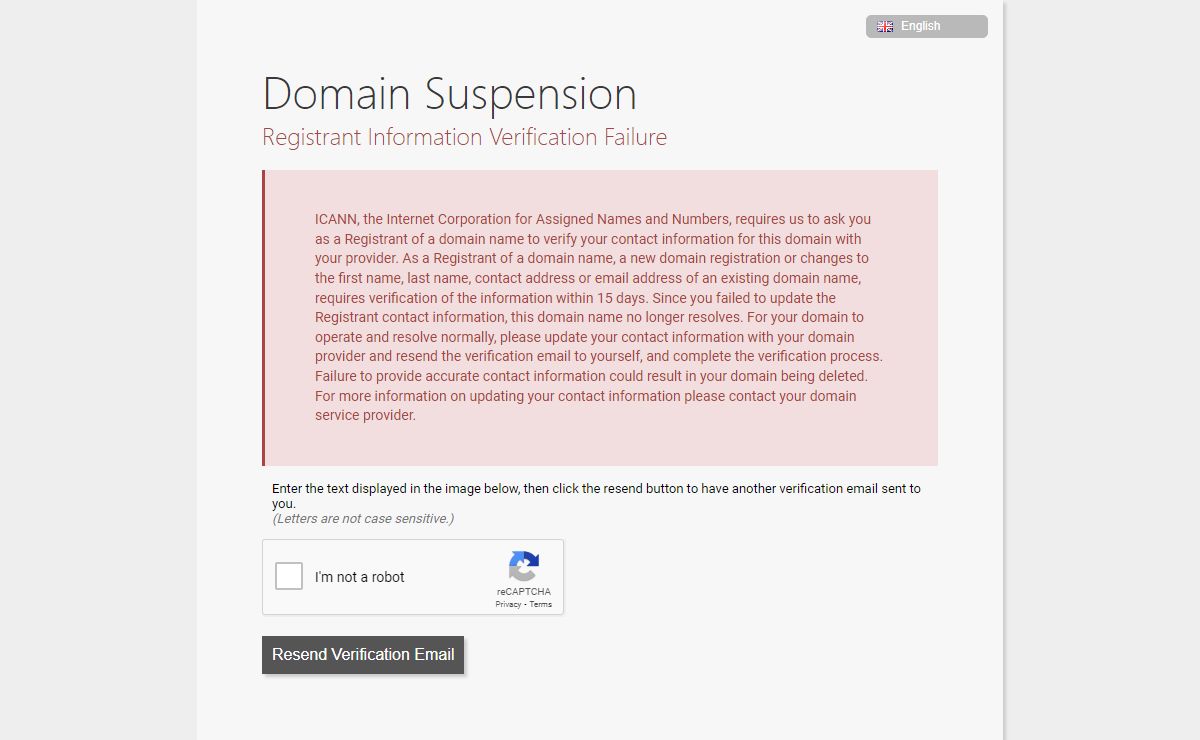1200x740 pixels.
Task: Click the reCAPTCHA logo icon
Action: pyautogui.click(x=523, y=566)
